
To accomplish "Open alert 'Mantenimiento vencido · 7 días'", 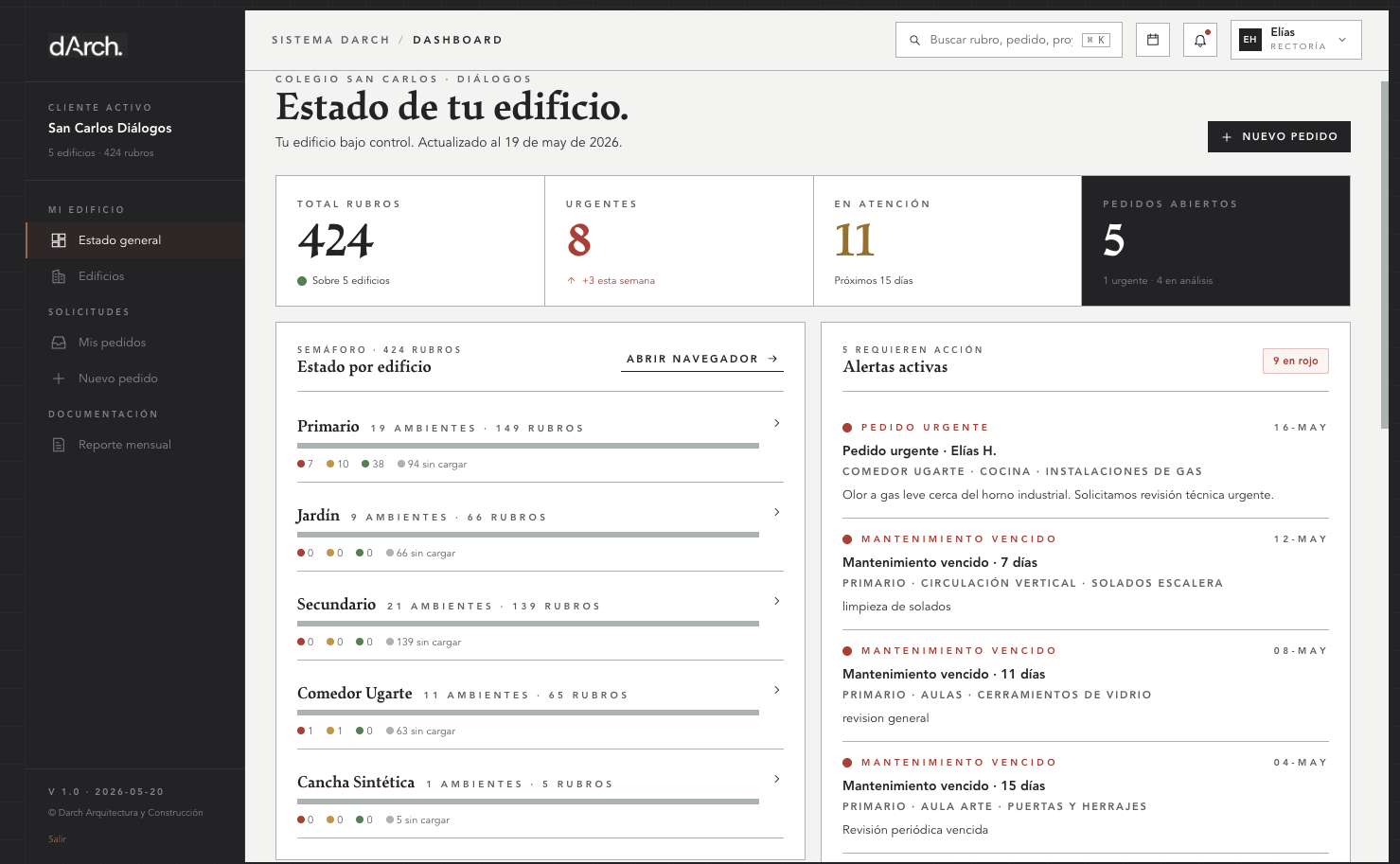I will 940,563.
